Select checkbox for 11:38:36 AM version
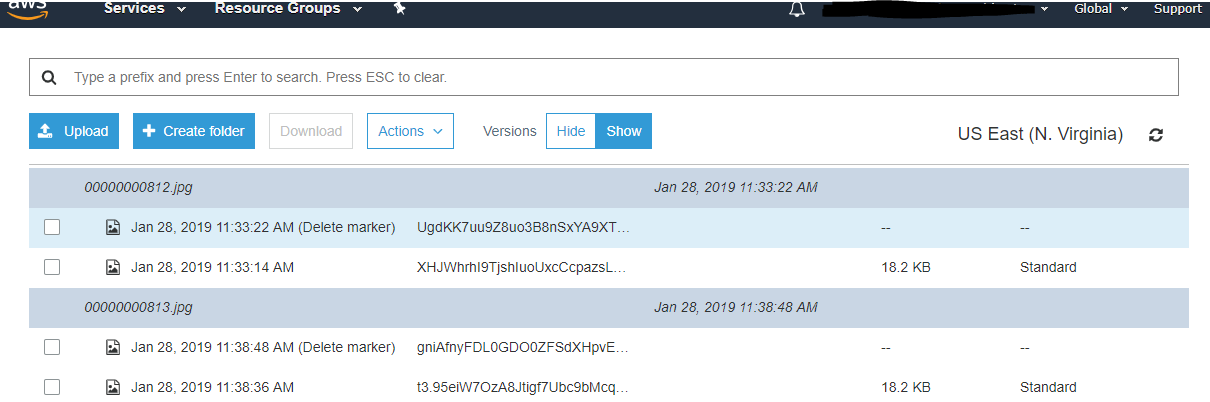Screen dimensions: 1210x402 52,387
